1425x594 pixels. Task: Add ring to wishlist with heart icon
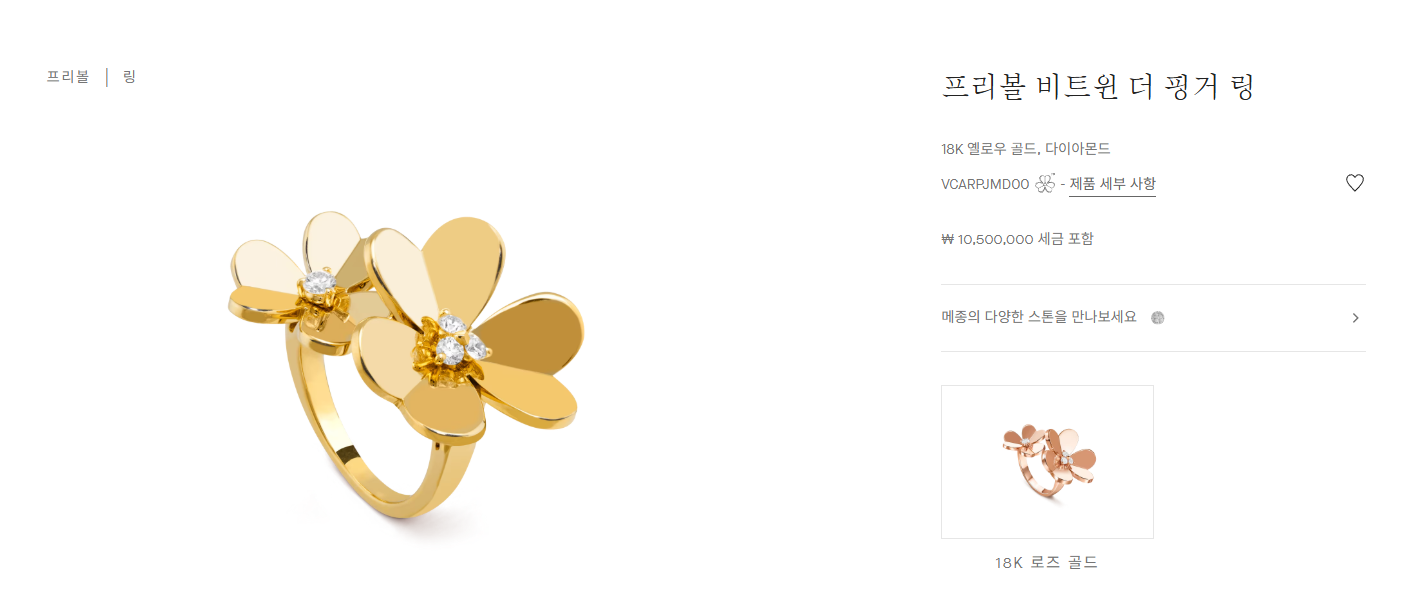point(1354,183)
